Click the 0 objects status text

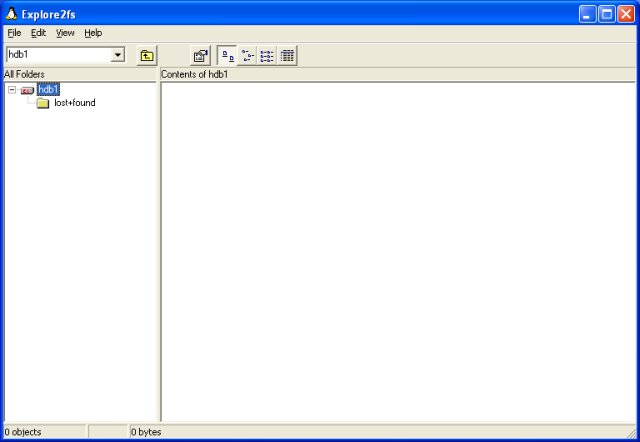coord(23,432)
